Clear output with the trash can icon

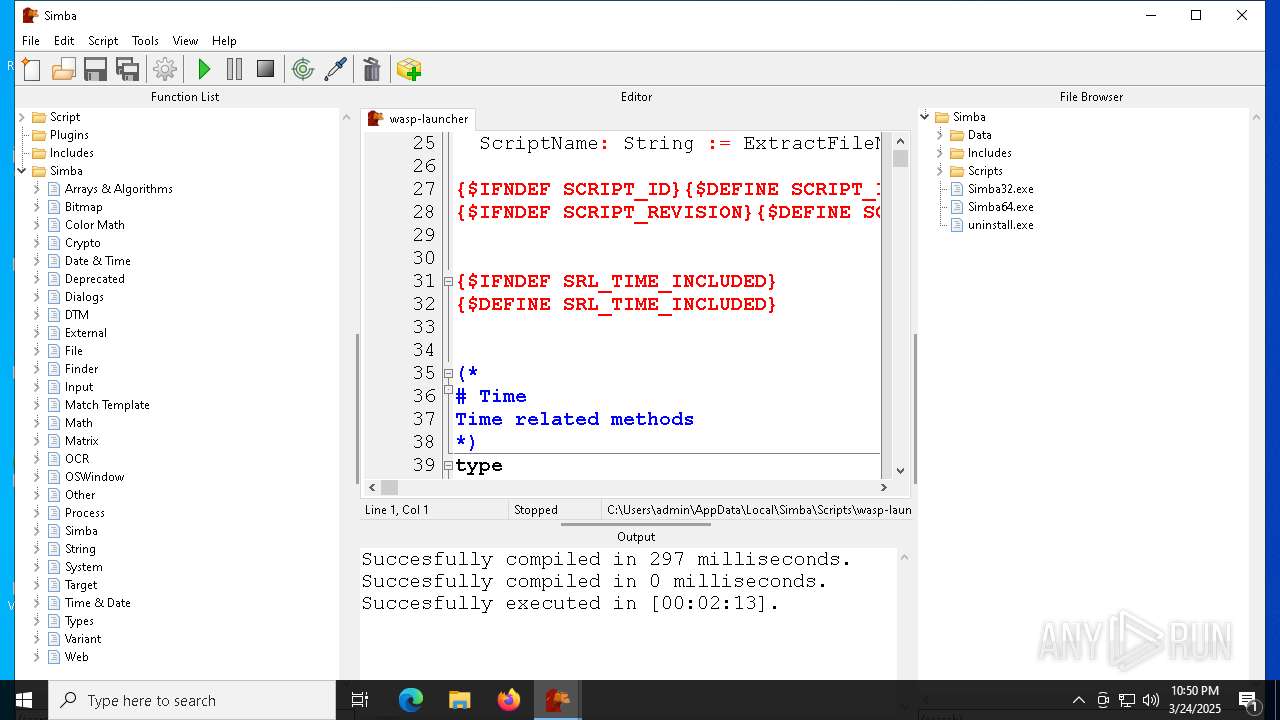[372, 69]
